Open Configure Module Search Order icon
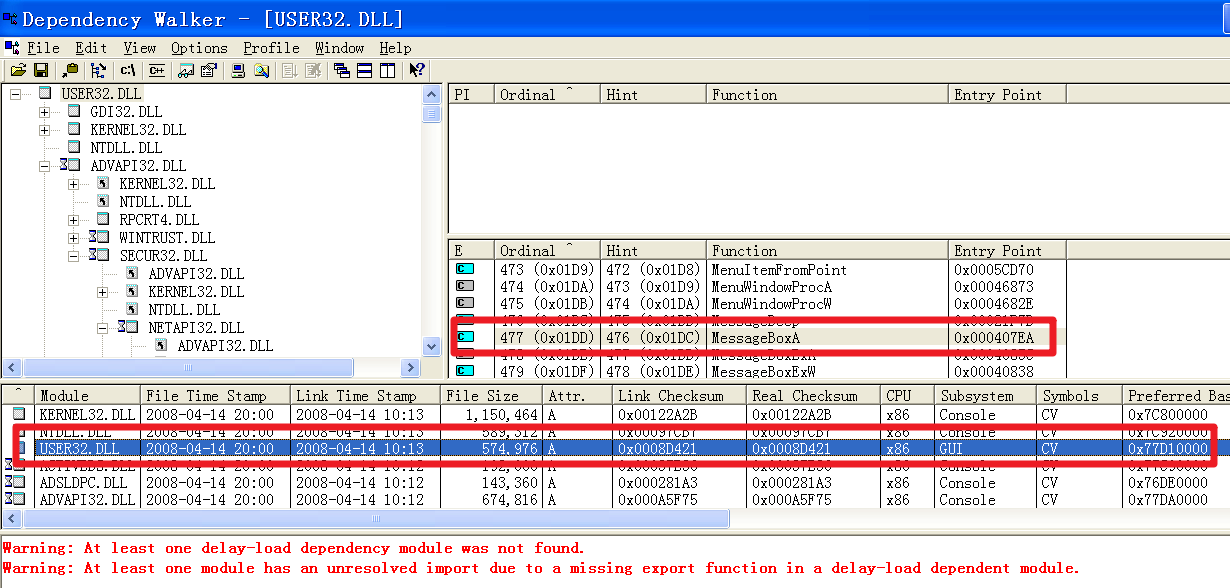 pyautogui.click(x=261, y=70)
